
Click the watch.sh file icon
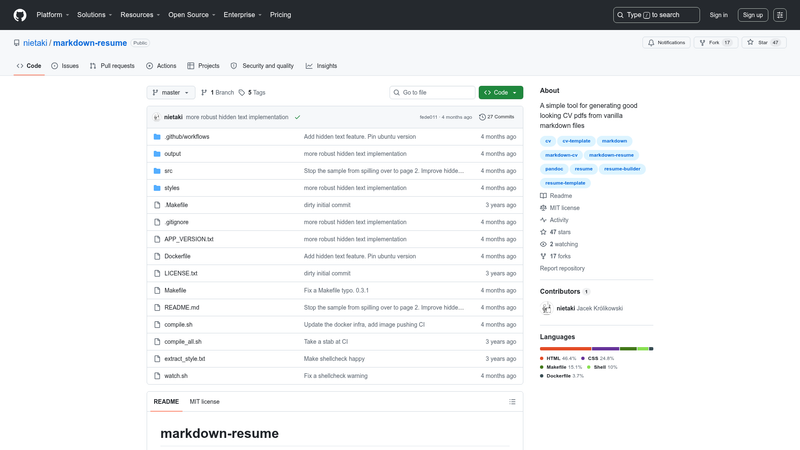click(157, 376)
